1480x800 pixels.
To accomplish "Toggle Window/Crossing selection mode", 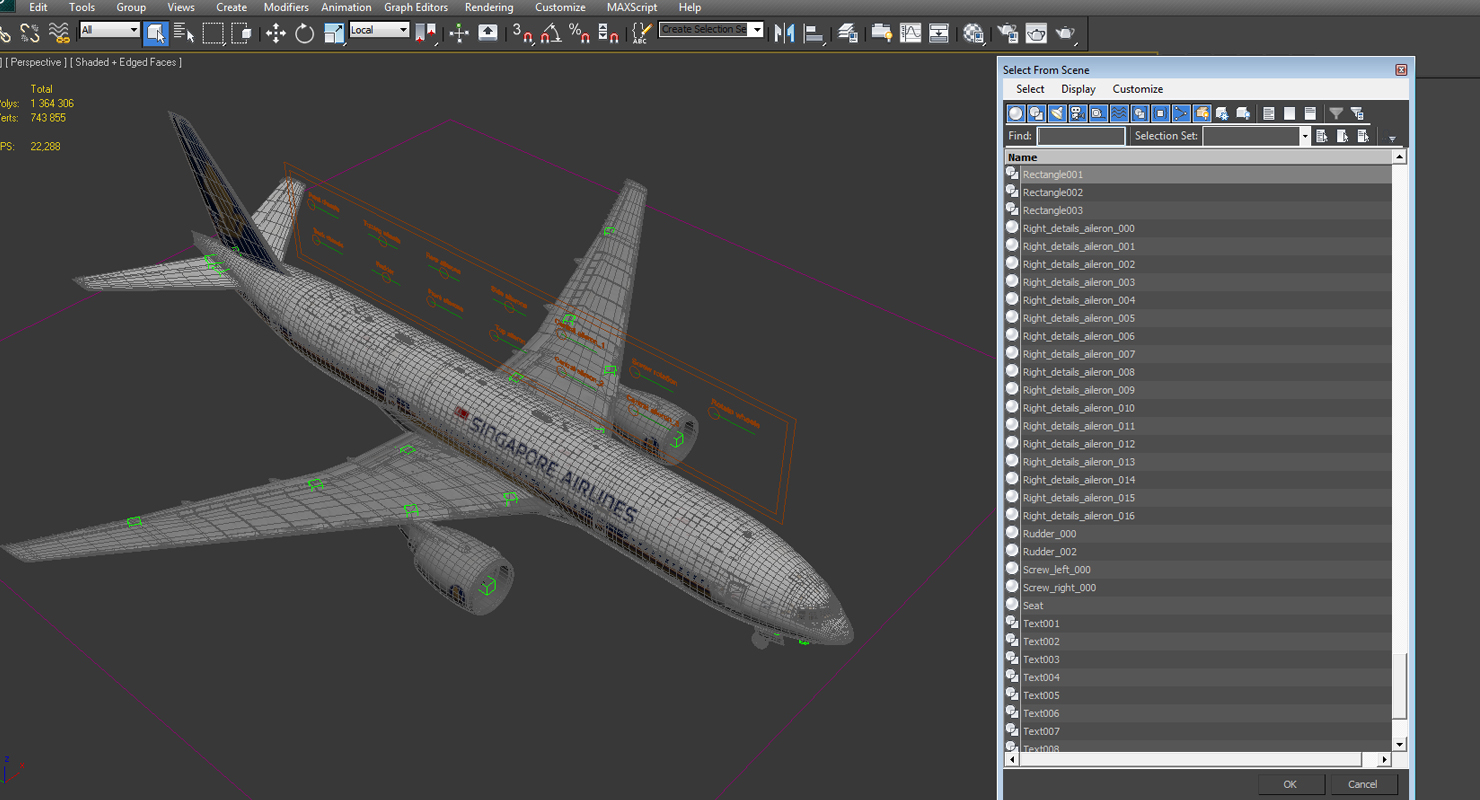I will 242,33.
